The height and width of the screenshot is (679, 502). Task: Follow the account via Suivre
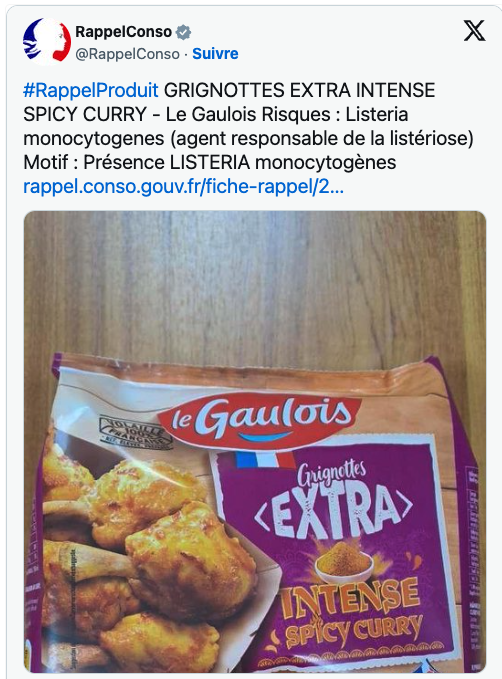(x=215, y=54)
